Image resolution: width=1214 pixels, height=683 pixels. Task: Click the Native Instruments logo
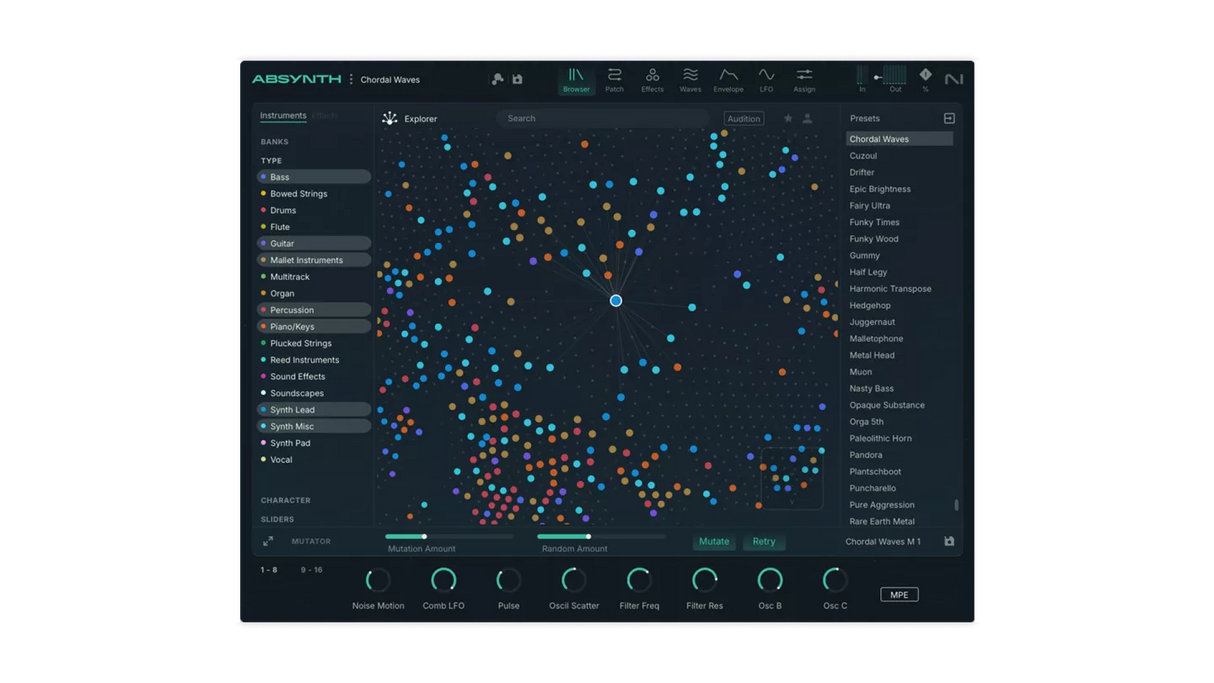[953, 79]
